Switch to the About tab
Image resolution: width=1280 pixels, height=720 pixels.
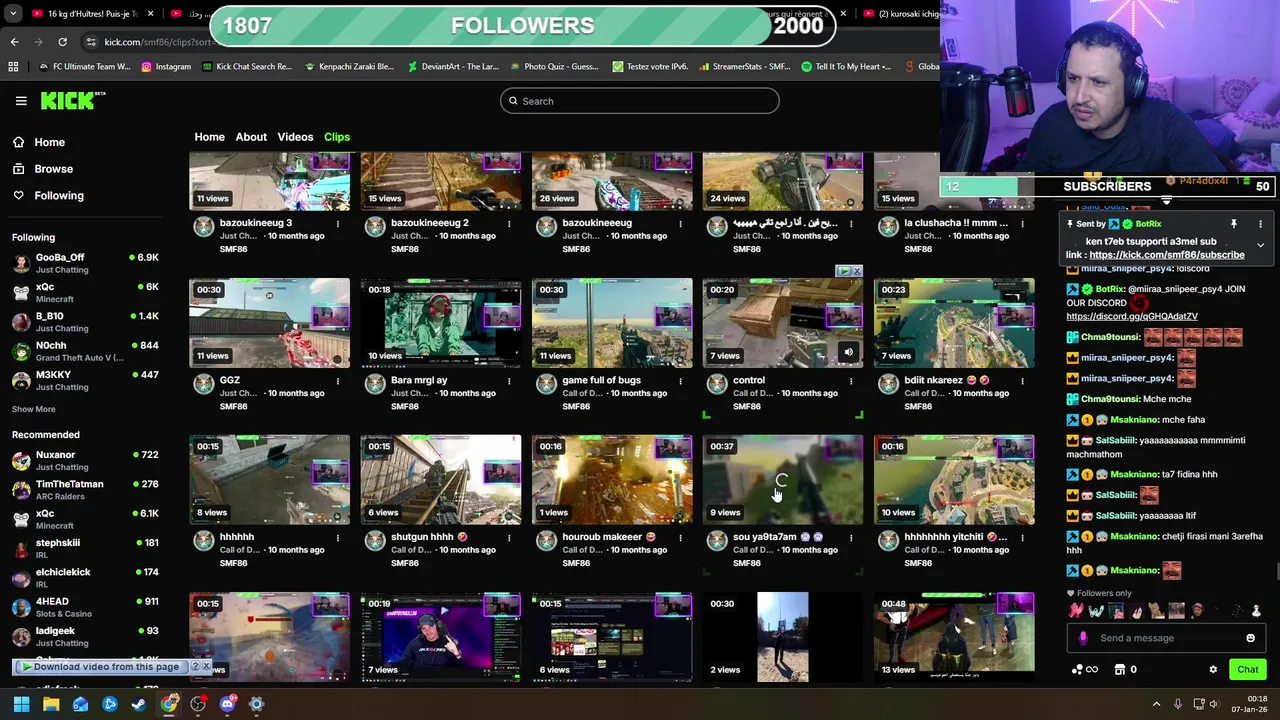click(251, 137)
